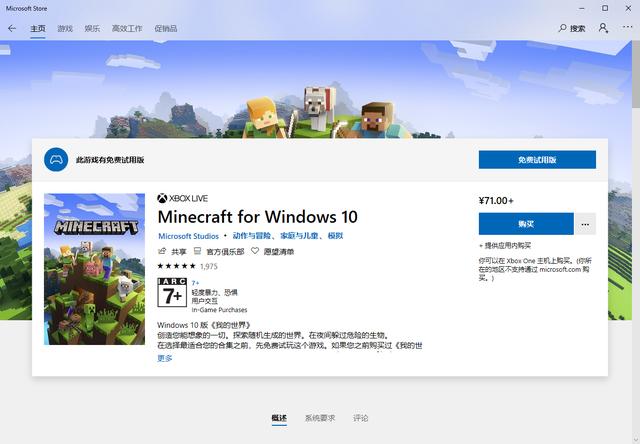Open the Microsoft Studios publisher link
The image size is (640, 444).
[188, 236]
